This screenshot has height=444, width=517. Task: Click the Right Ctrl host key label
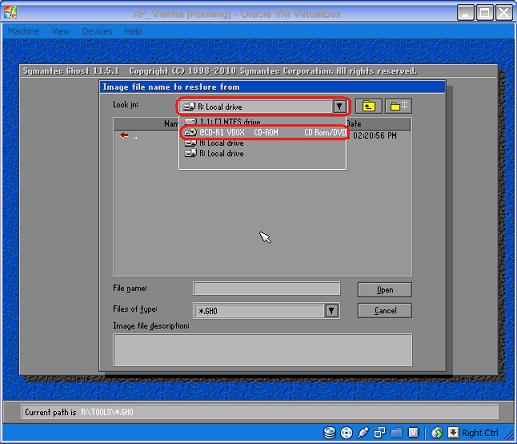(x=480, y=433)
